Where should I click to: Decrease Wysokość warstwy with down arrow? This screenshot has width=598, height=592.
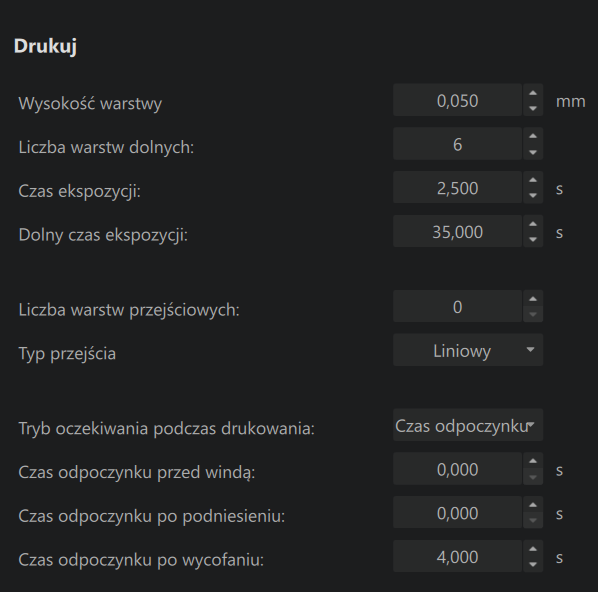[x=533, y=108]
